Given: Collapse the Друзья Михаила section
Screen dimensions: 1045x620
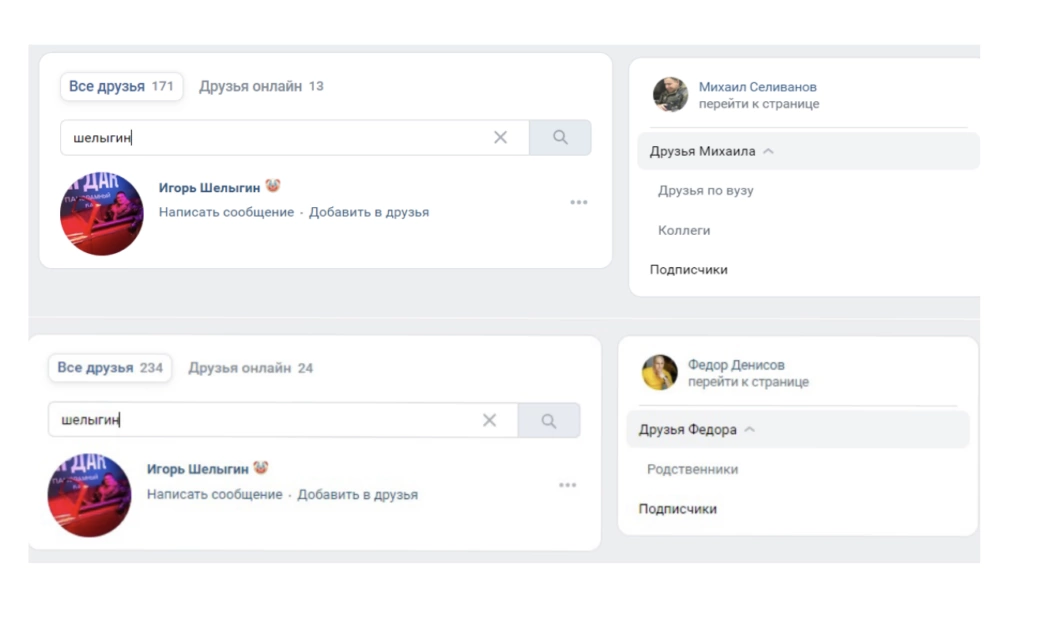Looking at the screenshot, I should pyautogui.click(x=768, y=152).
